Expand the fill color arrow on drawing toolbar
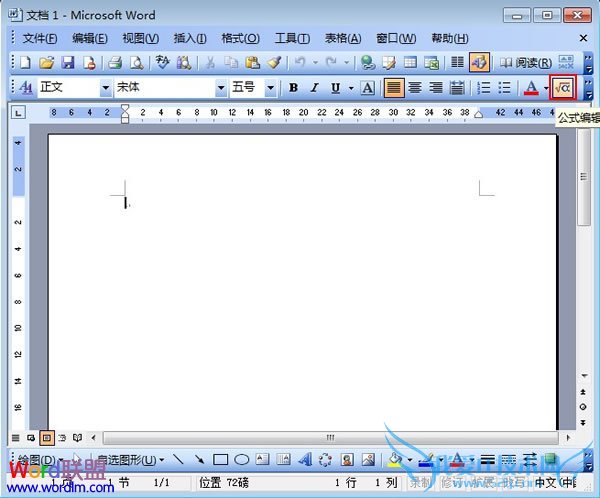Screen dimensions: 600x498 click(409, 459)
